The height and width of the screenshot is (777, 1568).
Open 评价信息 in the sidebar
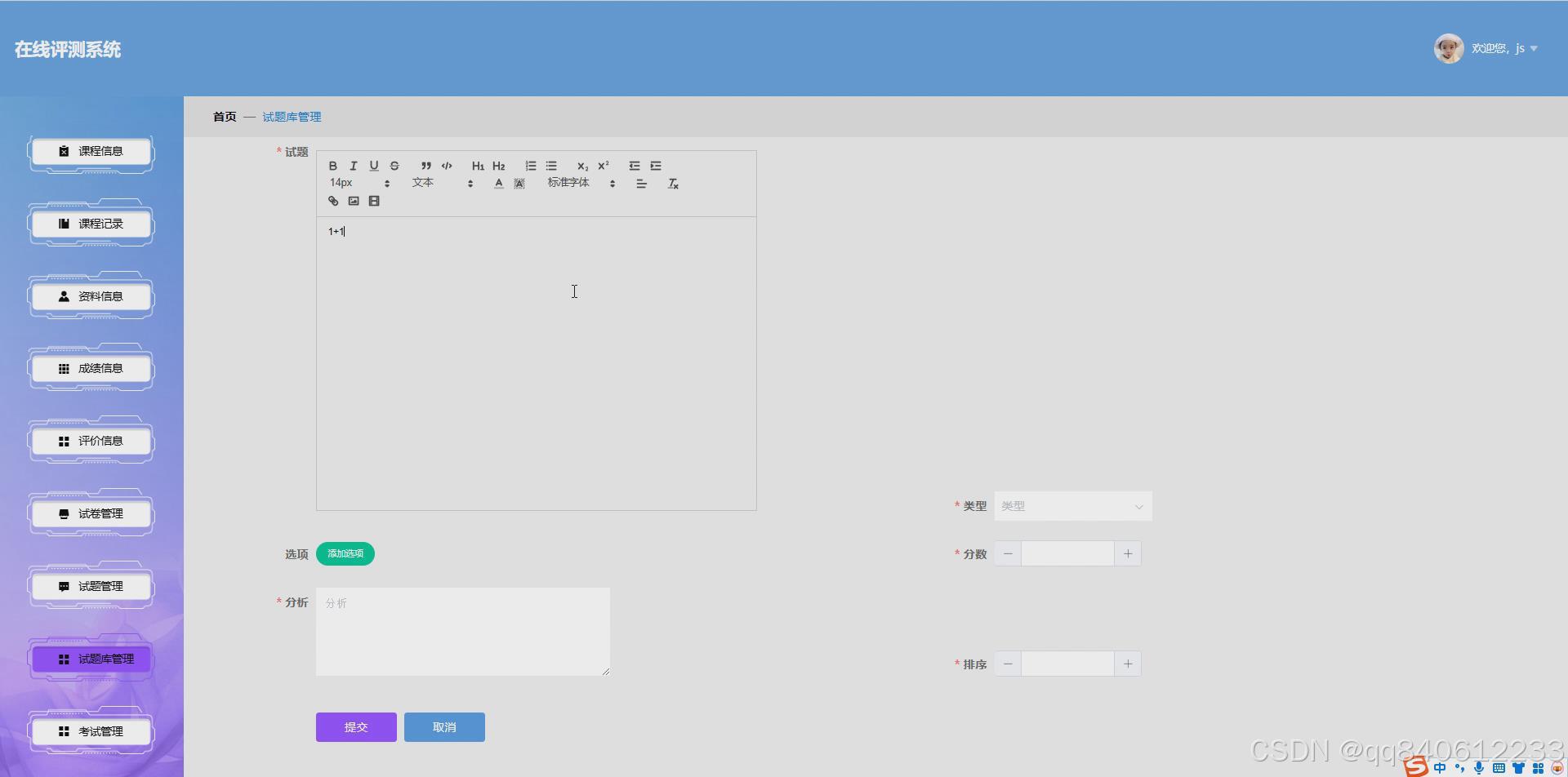91,442
